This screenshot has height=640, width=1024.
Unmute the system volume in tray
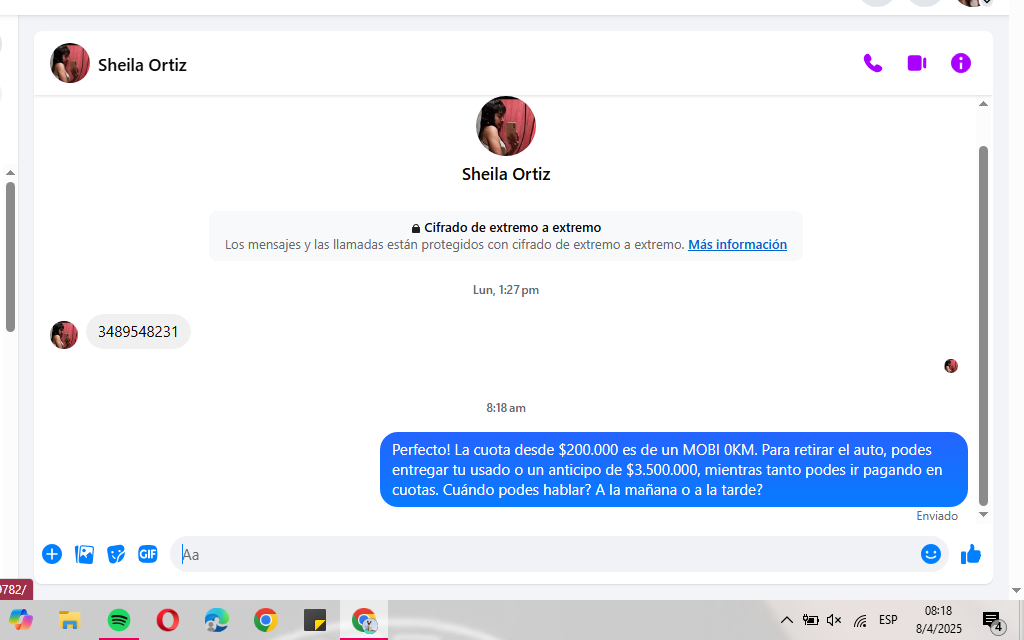(x=834, y=620)
